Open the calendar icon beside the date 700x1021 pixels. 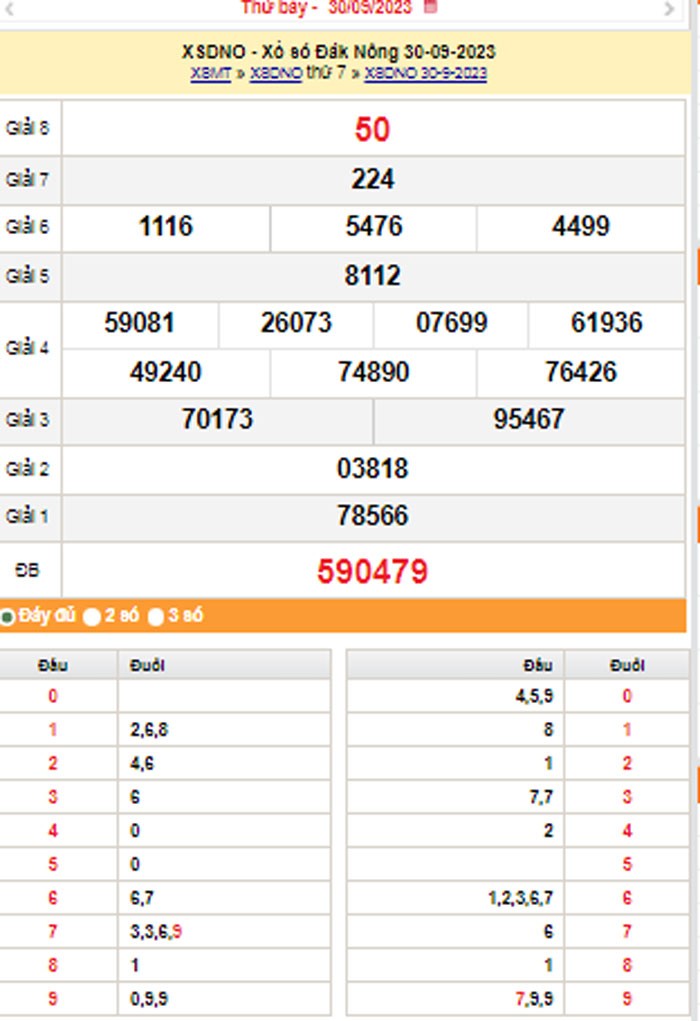coord(431,7)
